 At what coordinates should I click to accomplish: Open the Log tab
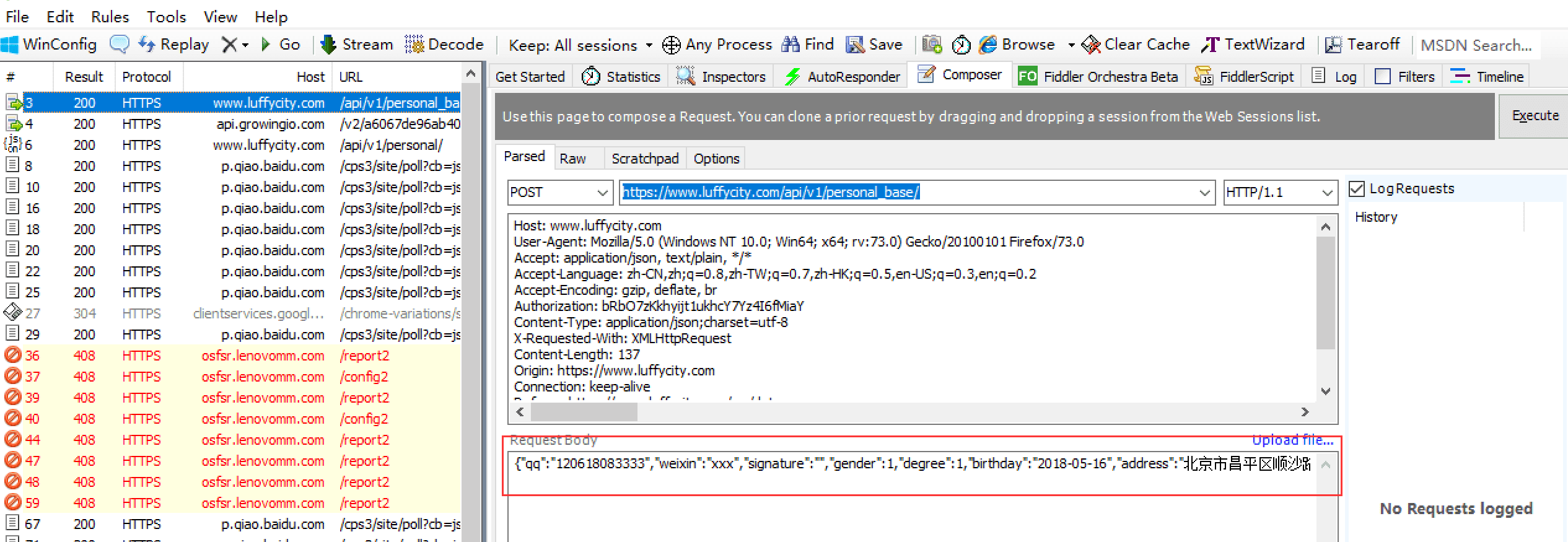coord(1334,77)
